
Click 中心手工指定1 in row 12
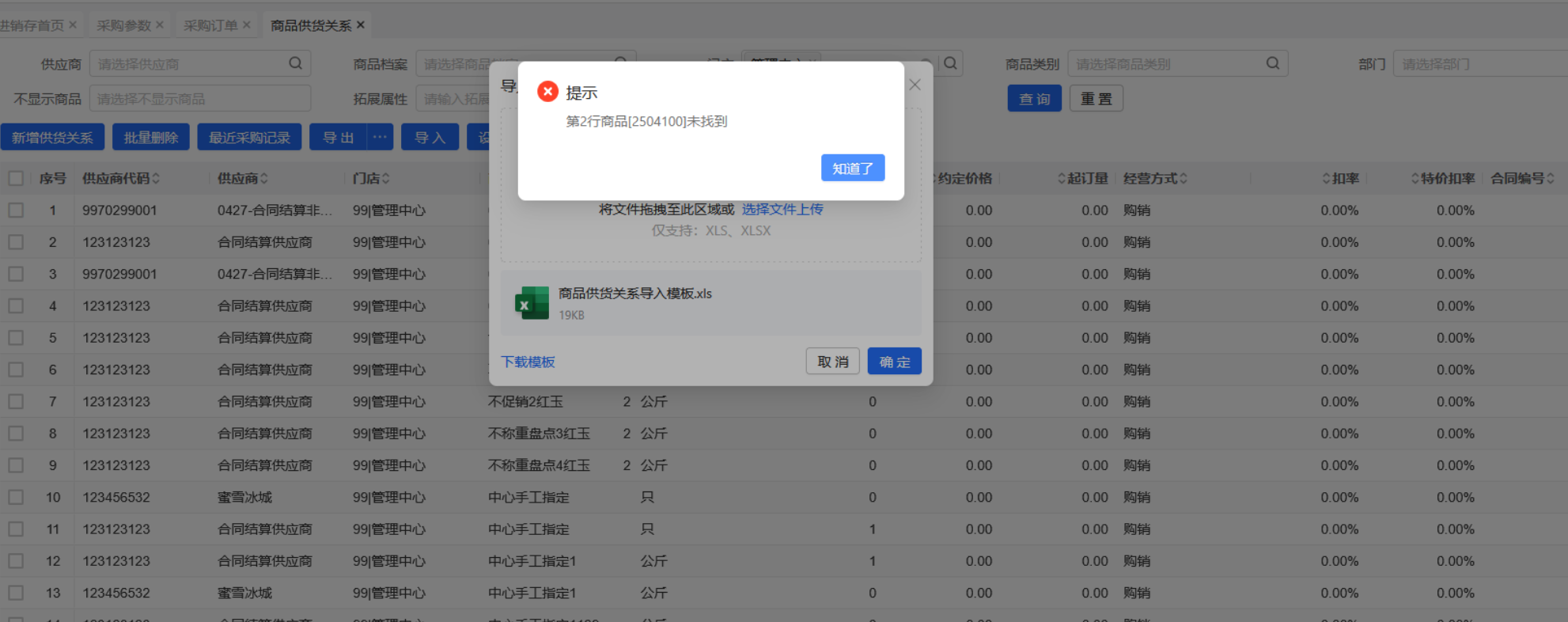[532, 561]
